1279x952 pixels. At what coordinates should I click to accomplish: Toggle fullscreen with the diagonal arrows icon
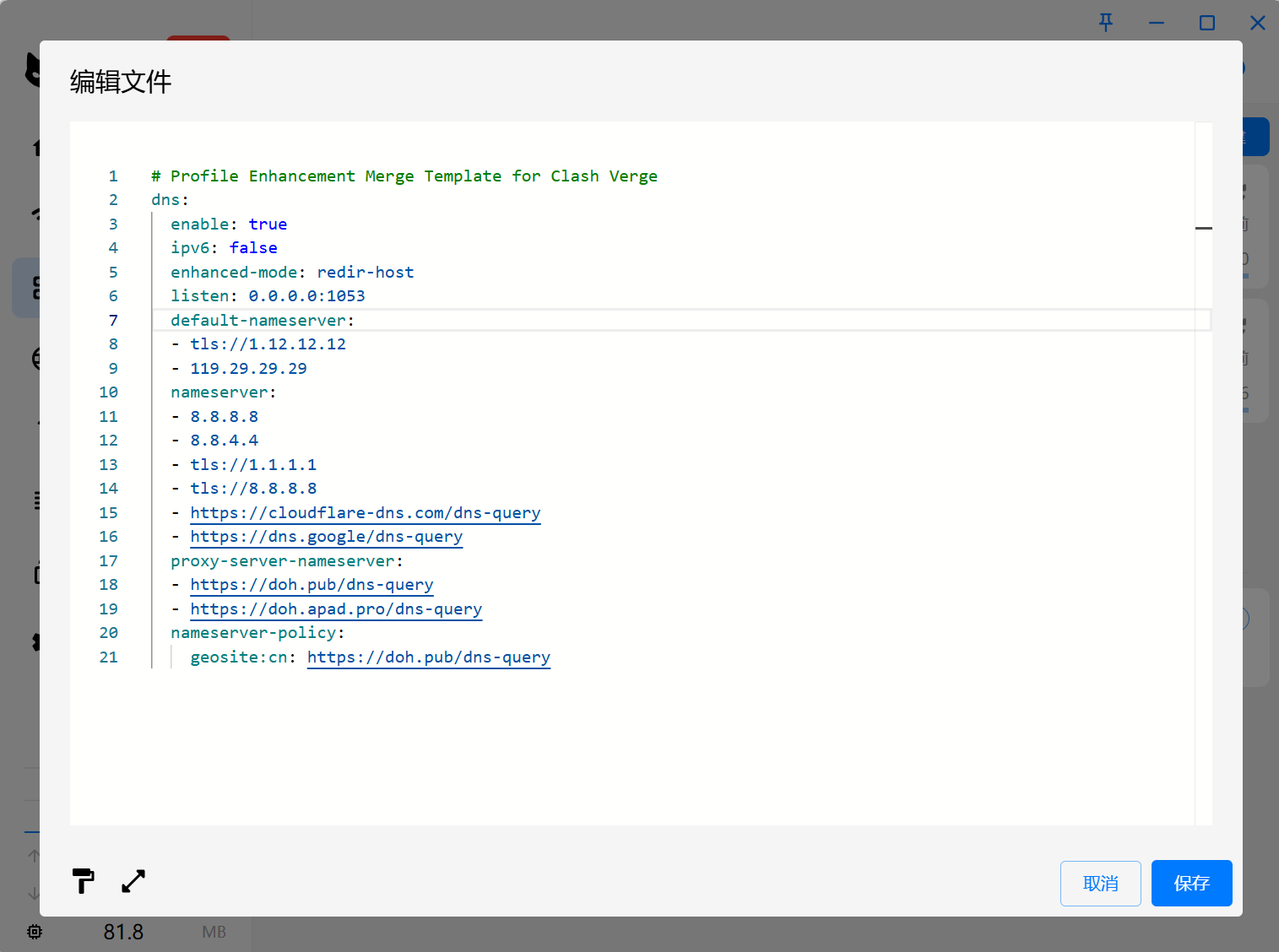(x=133, y=881)
